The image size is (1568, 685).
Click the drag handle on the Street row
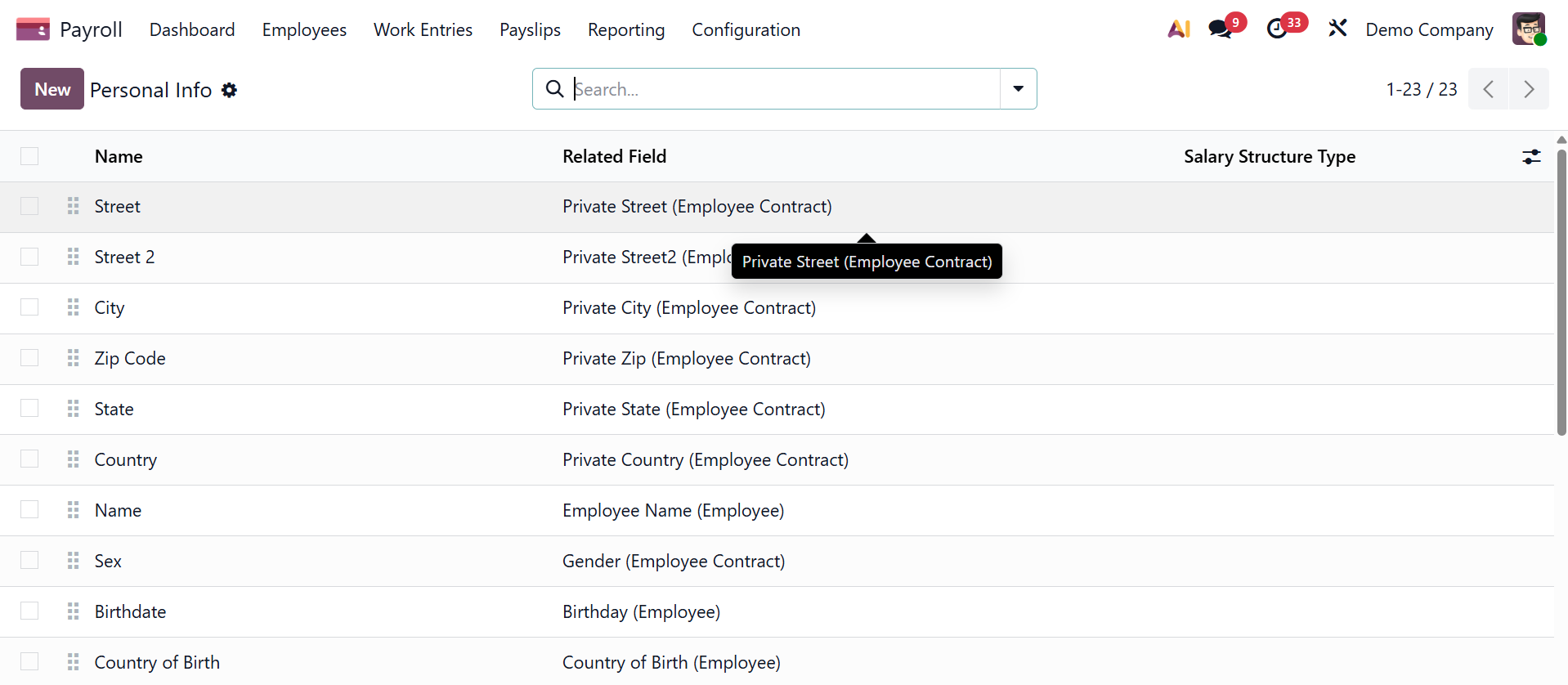74,206
